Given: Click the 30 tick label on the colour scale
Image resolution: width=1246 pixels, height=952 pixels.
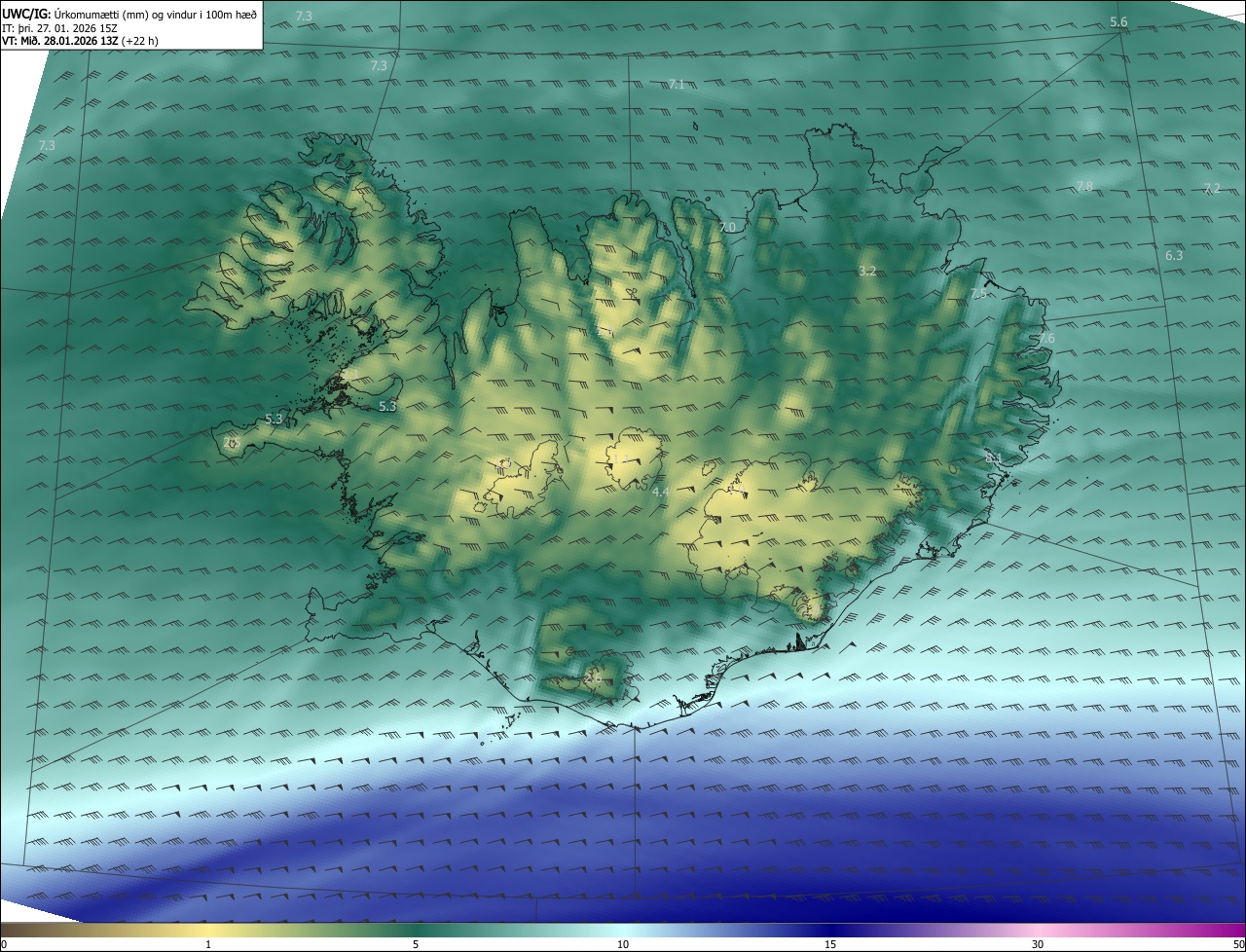Looking at the screenshot, I should pyautogui.click(x=1038, y=944).
